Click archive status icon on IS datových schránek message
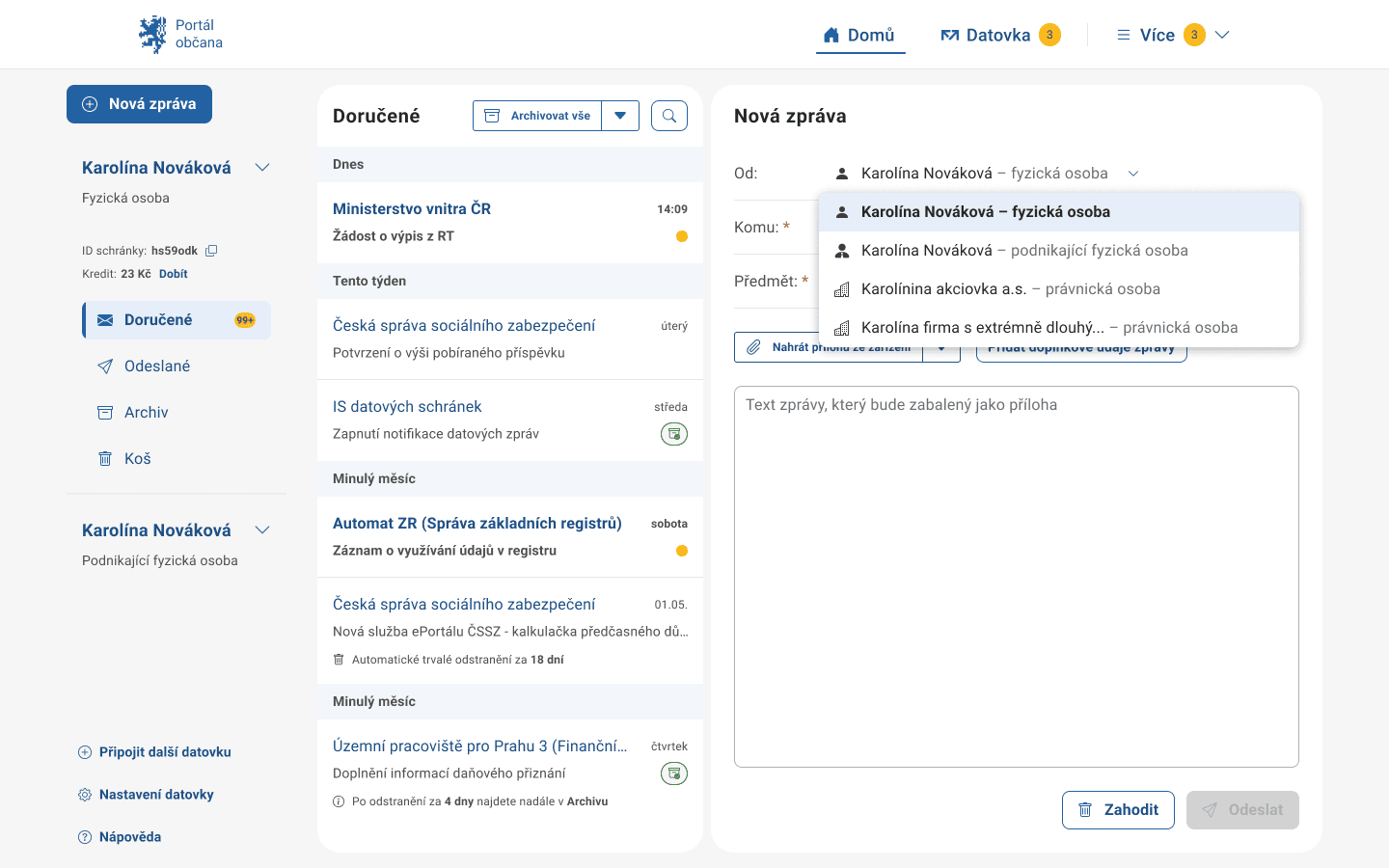 (673, 434)
